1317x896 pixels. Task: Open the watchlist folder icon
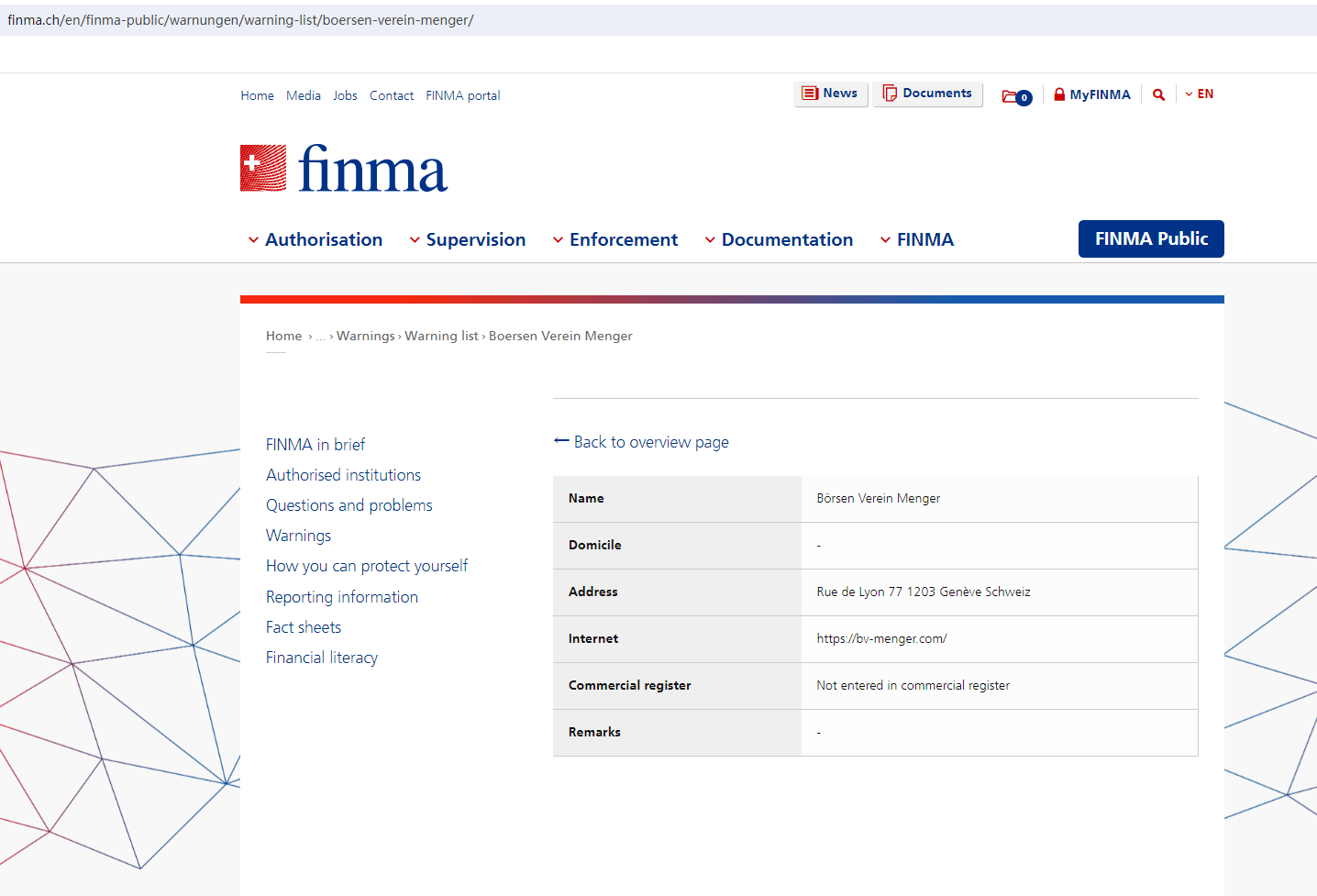pyautogui.click(x=1016, y=96)
